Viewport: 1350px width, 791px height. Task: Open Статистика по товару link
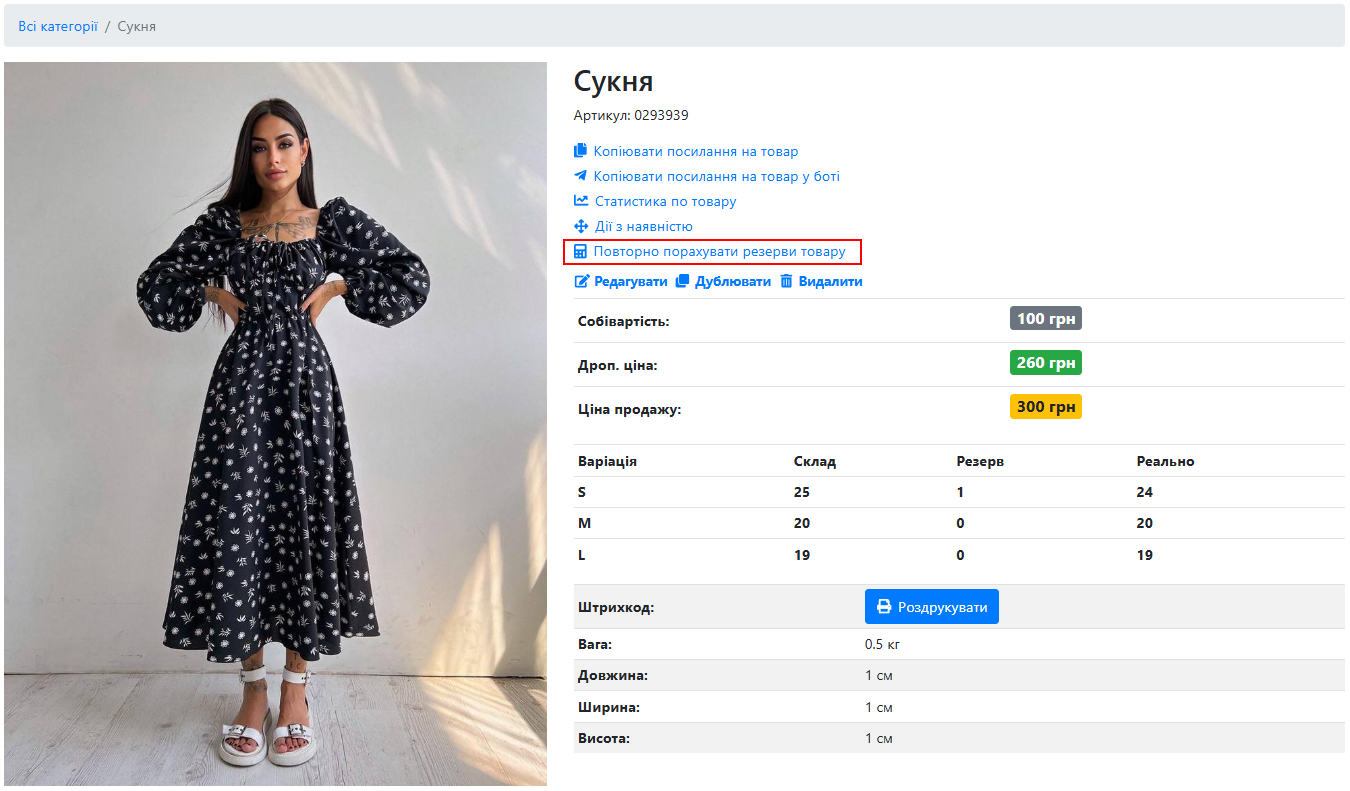[x=666, y=201]
